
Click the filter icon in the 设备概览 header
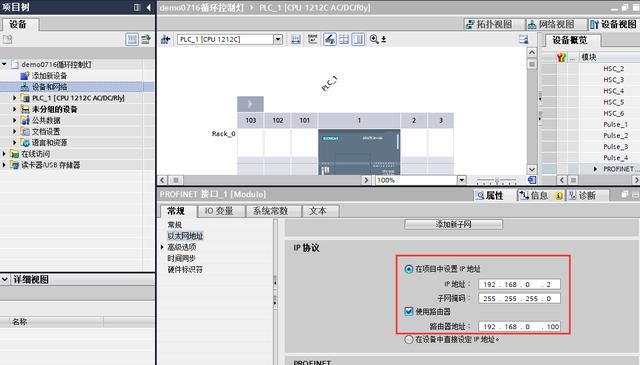[561, 57]
